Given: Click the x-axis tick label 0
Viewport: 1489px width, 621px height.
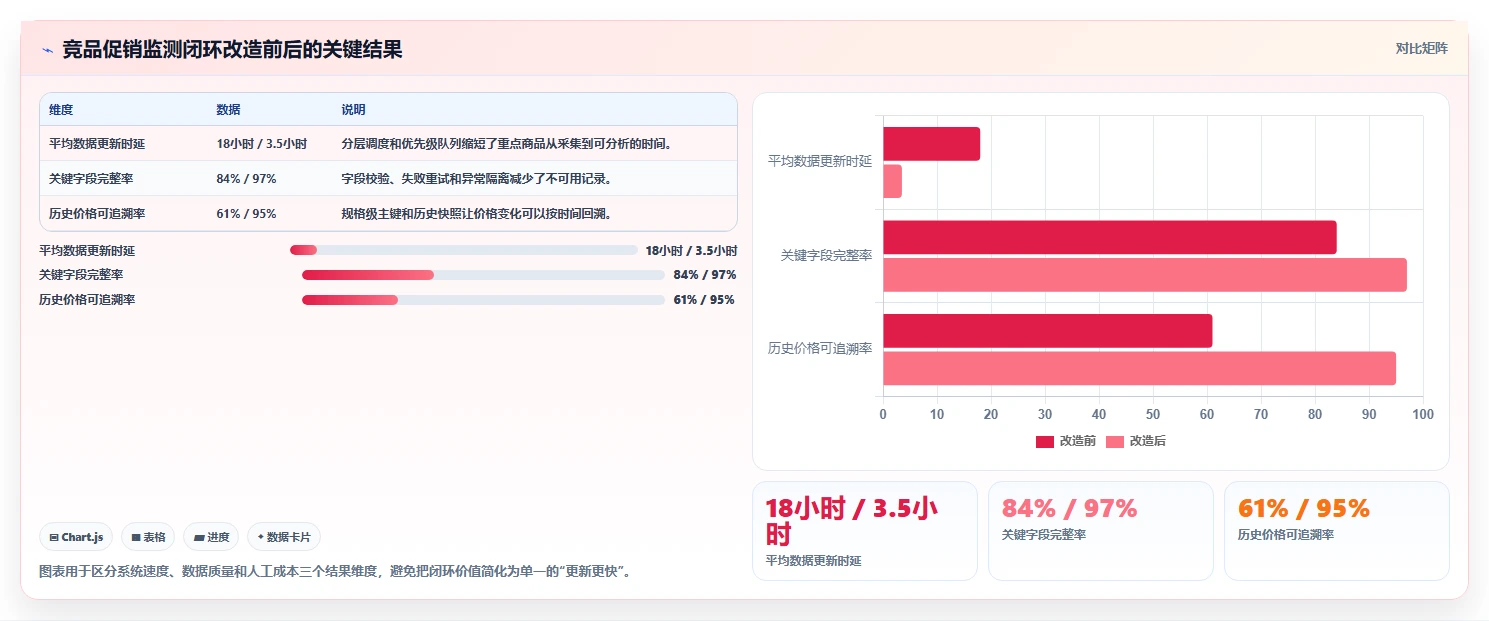Looking at the screenshot, I should click(x=883, y=415).
